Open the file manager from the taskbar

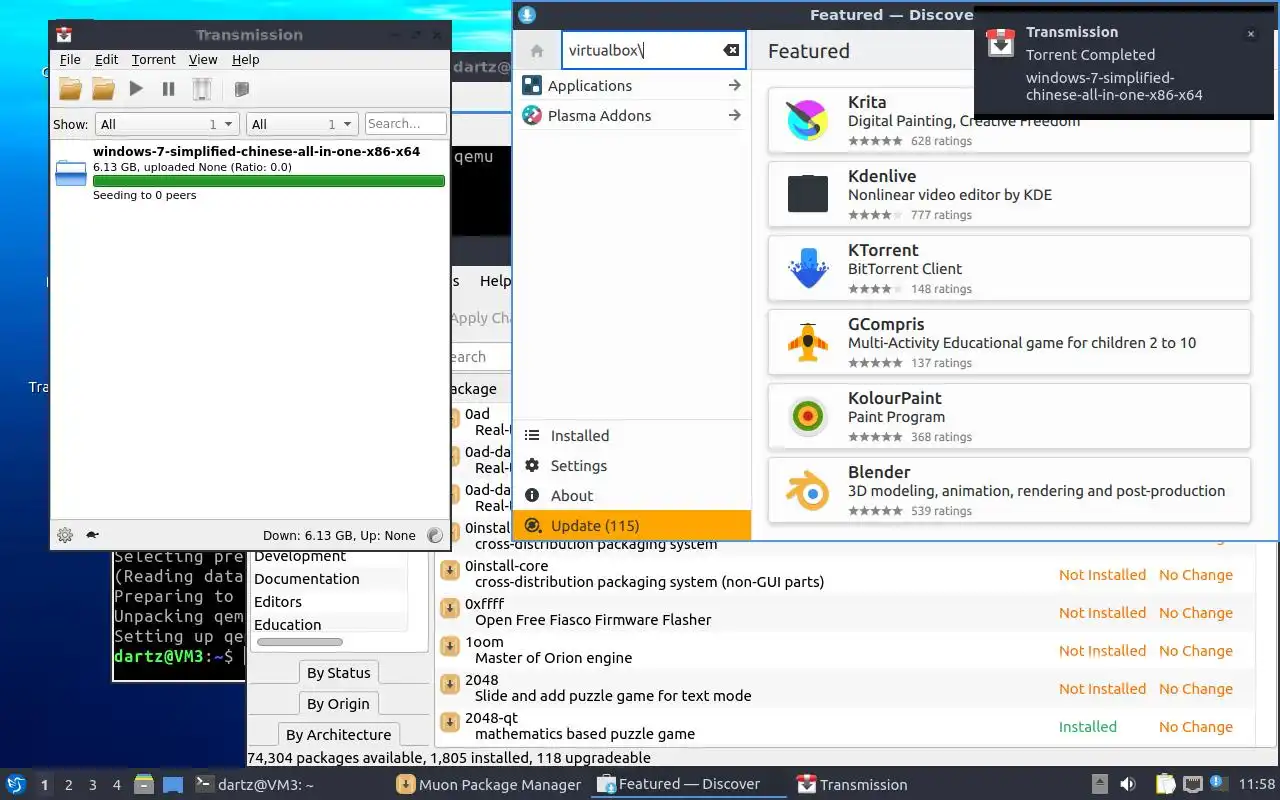click(144, 784)
